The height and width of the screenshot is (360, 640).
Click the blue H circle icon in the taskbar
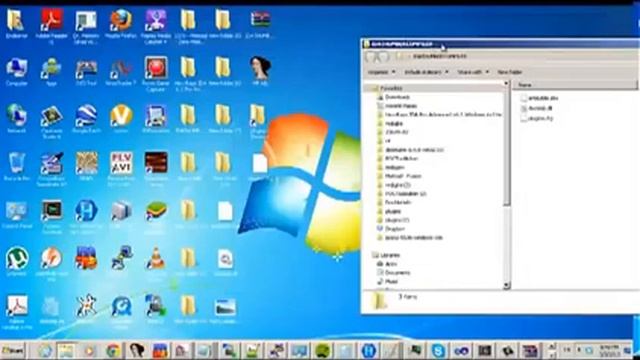[x=369, y=351]
